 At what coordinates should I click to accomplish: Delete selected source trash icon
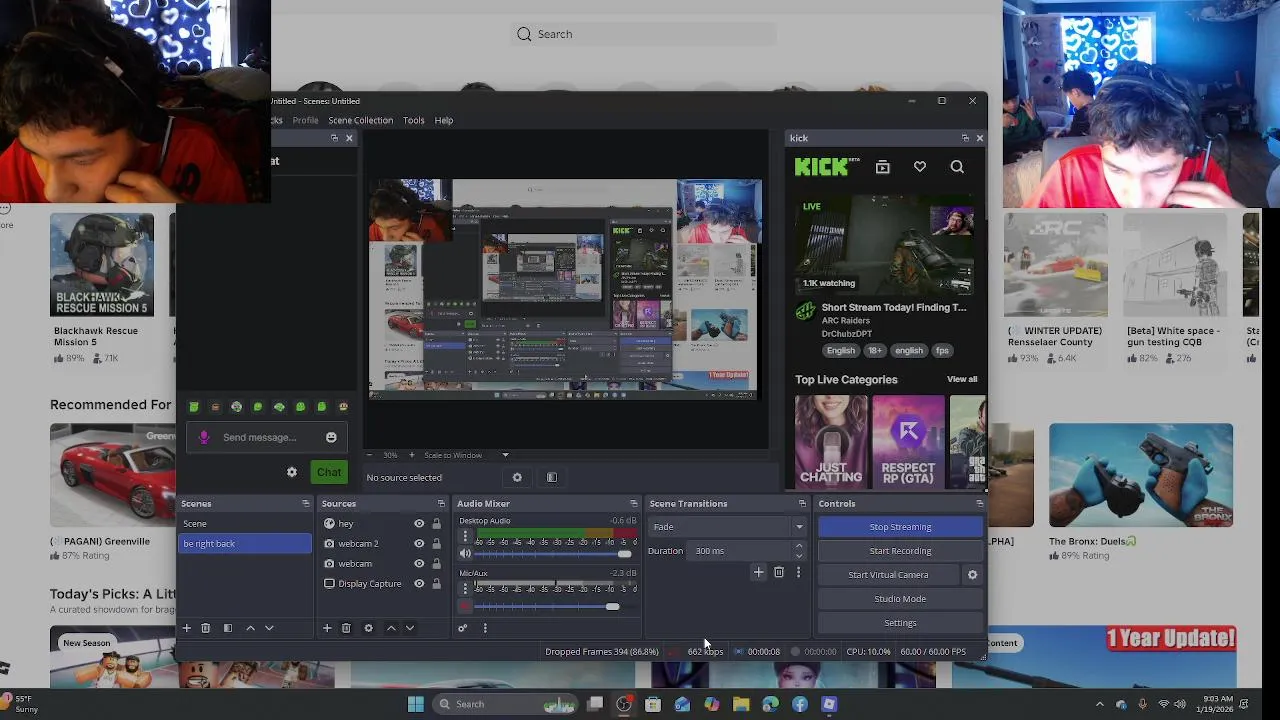coord(346,628)
